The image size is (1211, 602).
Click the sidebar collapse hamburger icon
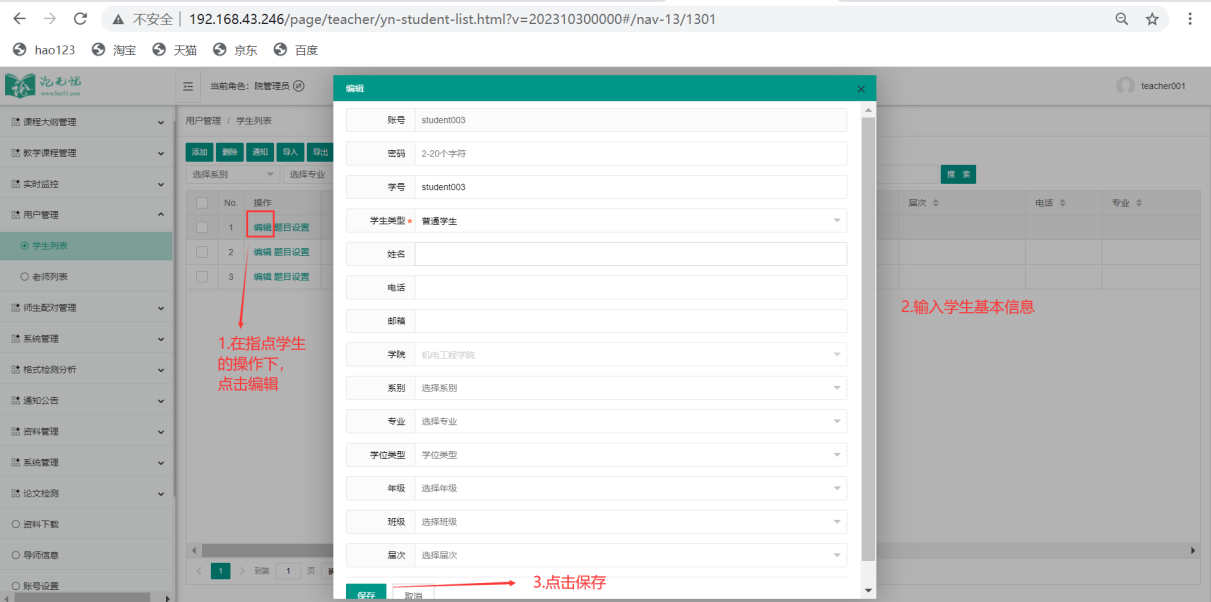coord(188,86)
